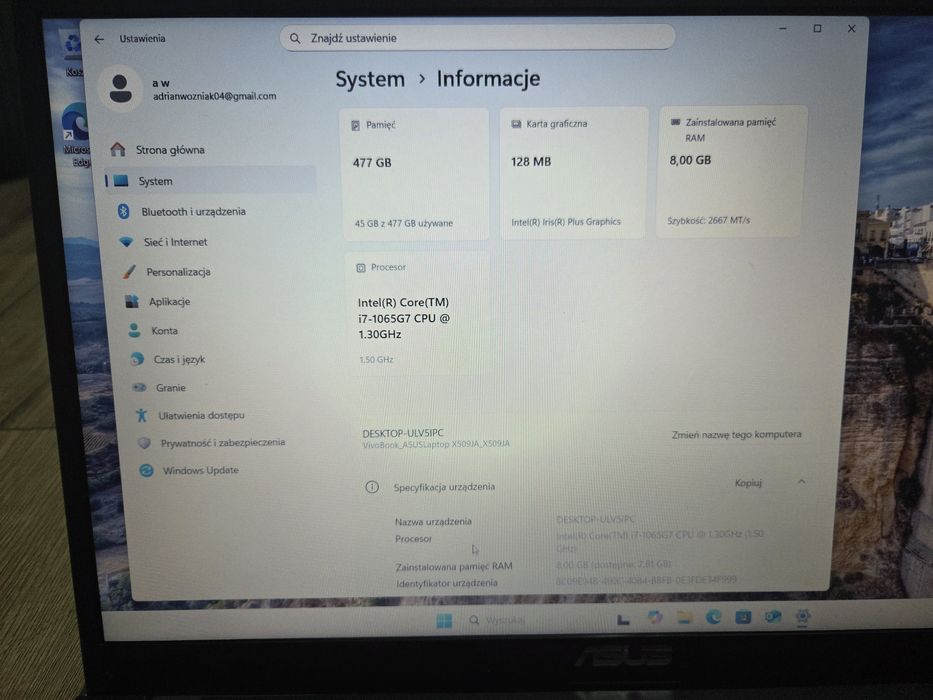Open the Zainstalowana pamięć RAM card
Viewport: 933px width, 700px height.
tap(732, 171)
